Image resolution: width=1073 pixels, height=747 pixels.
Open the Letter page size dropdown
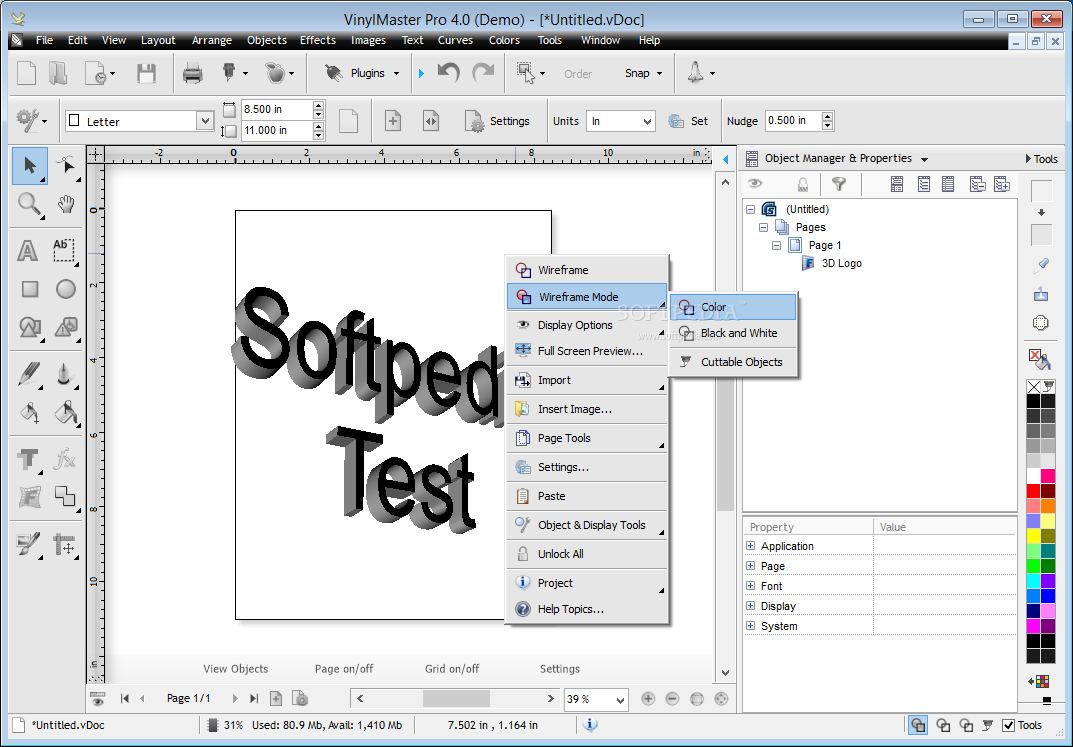(204, 121)
